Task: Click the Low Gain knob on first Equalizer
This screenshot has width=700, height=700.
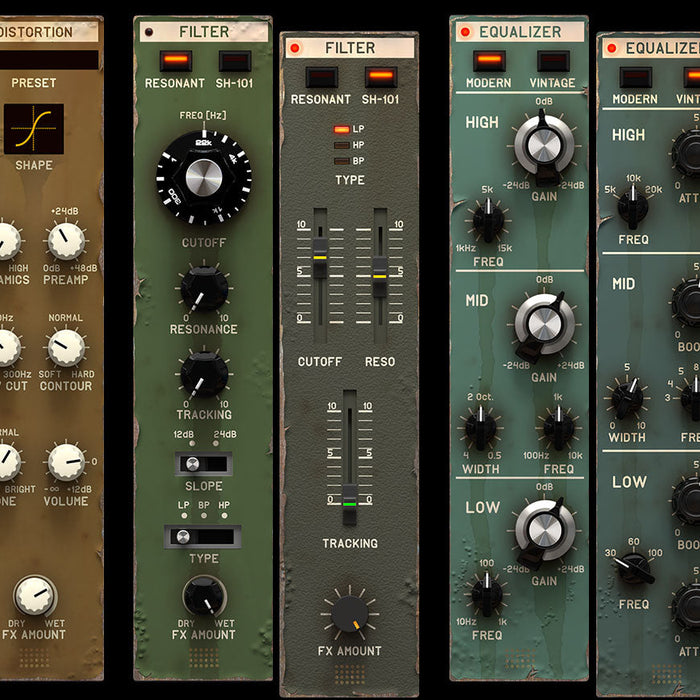Action: 545,530
